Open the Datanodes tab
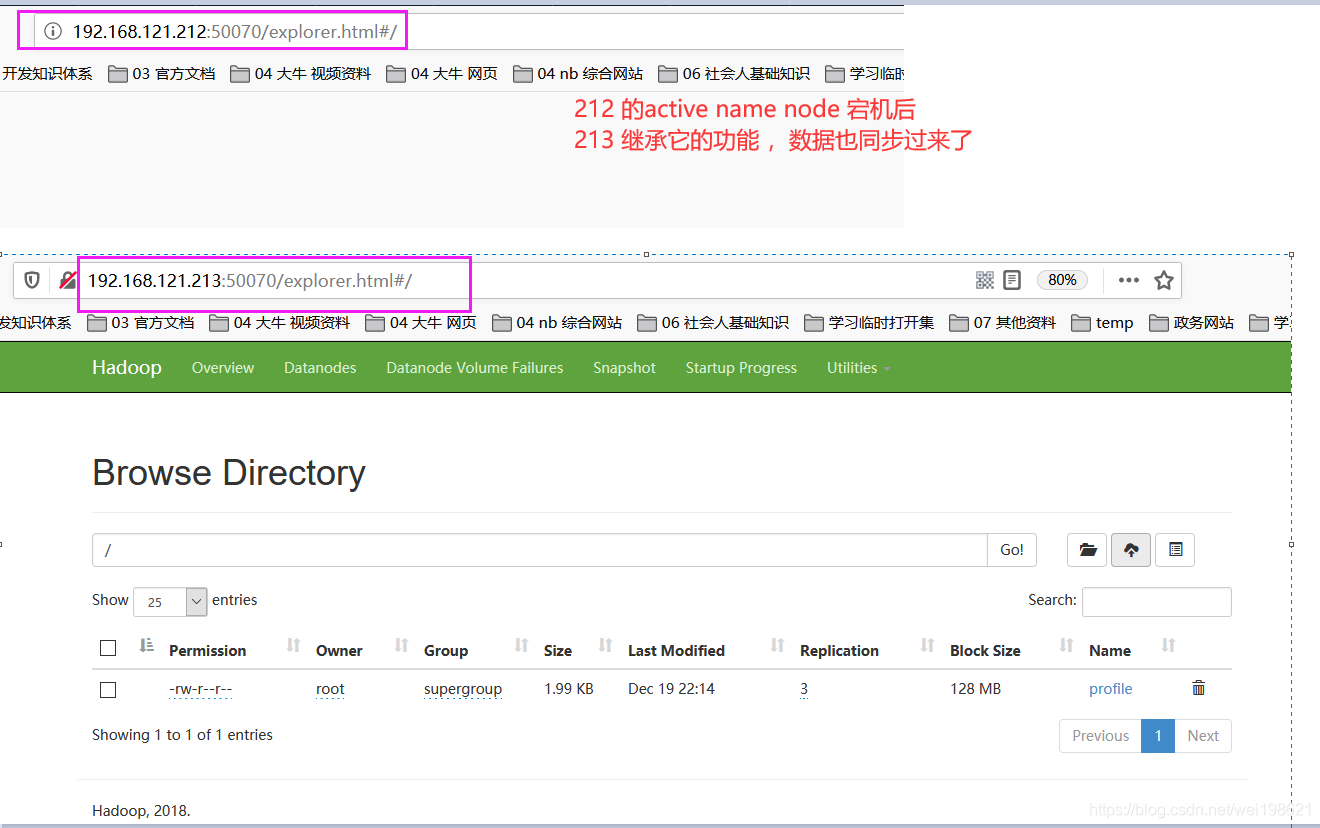This screenshot has height=828, width=1320. (320, 368)
